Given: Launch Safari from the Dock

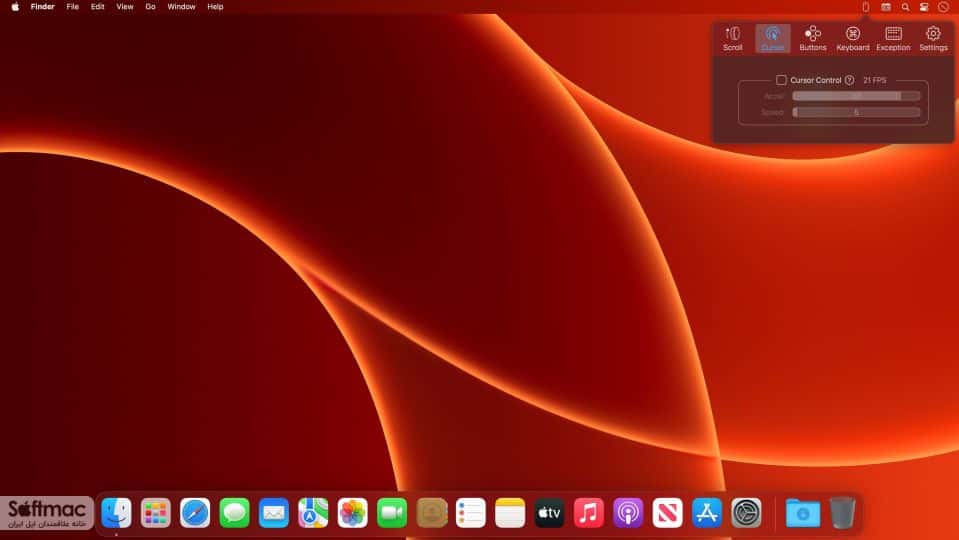Looking at the screenshot, I should (195, 512).
